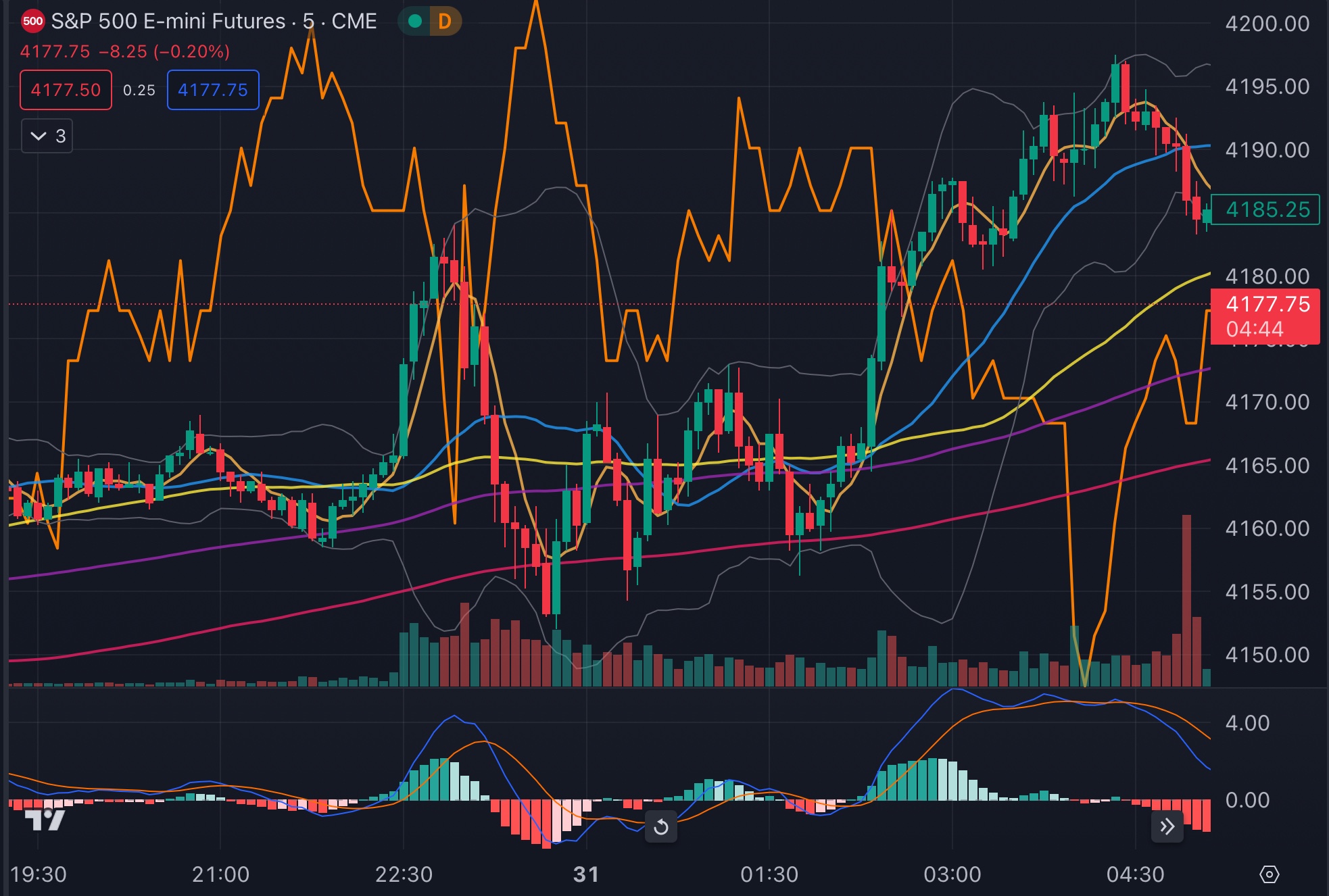Click the 0.25 spread value
1329x896 pixels.
point(139,90)
